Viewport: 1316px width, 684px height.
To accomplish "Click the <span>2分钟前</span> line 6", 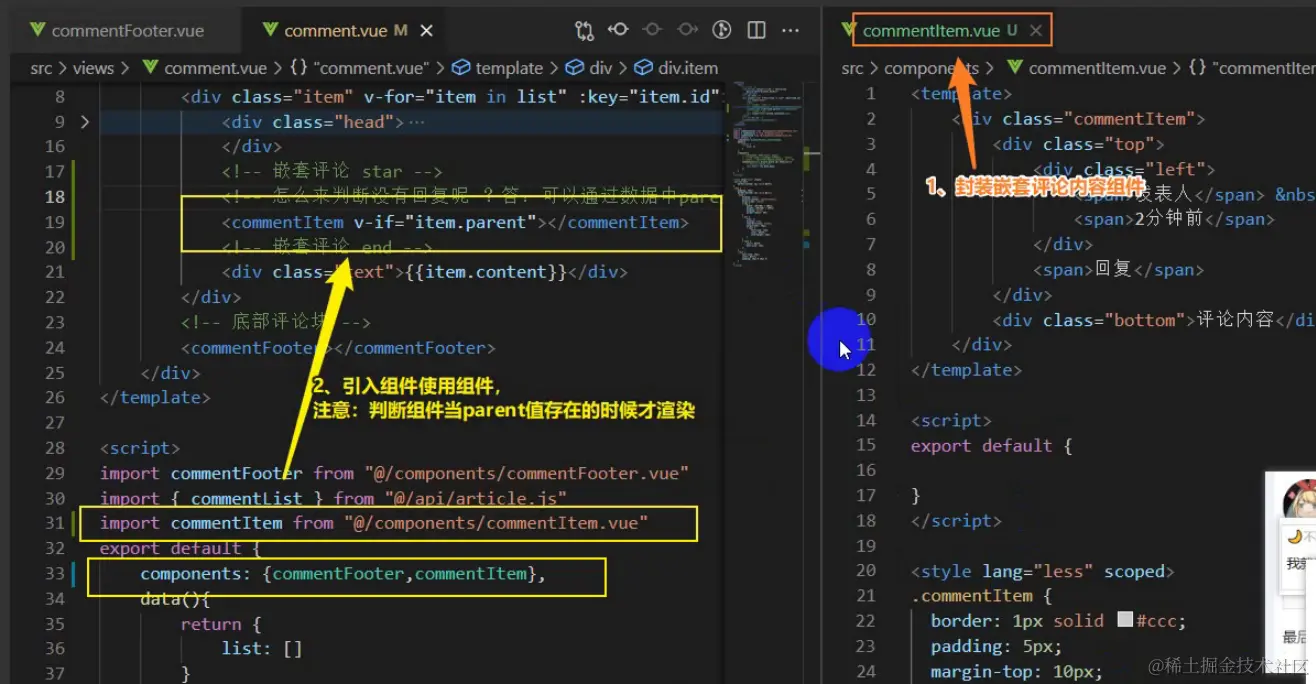I will coord(1174,218).
